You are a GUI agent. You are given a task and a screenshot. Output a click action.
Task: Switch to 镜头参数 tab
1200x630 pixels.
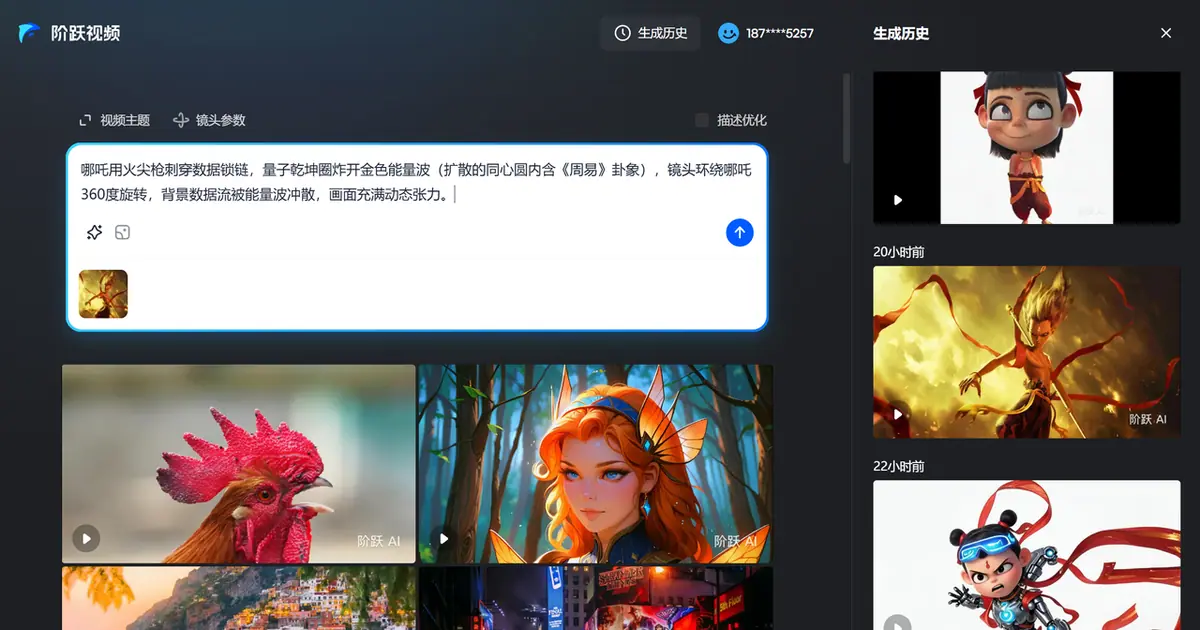pyautogui.click(x=209, y=120)
